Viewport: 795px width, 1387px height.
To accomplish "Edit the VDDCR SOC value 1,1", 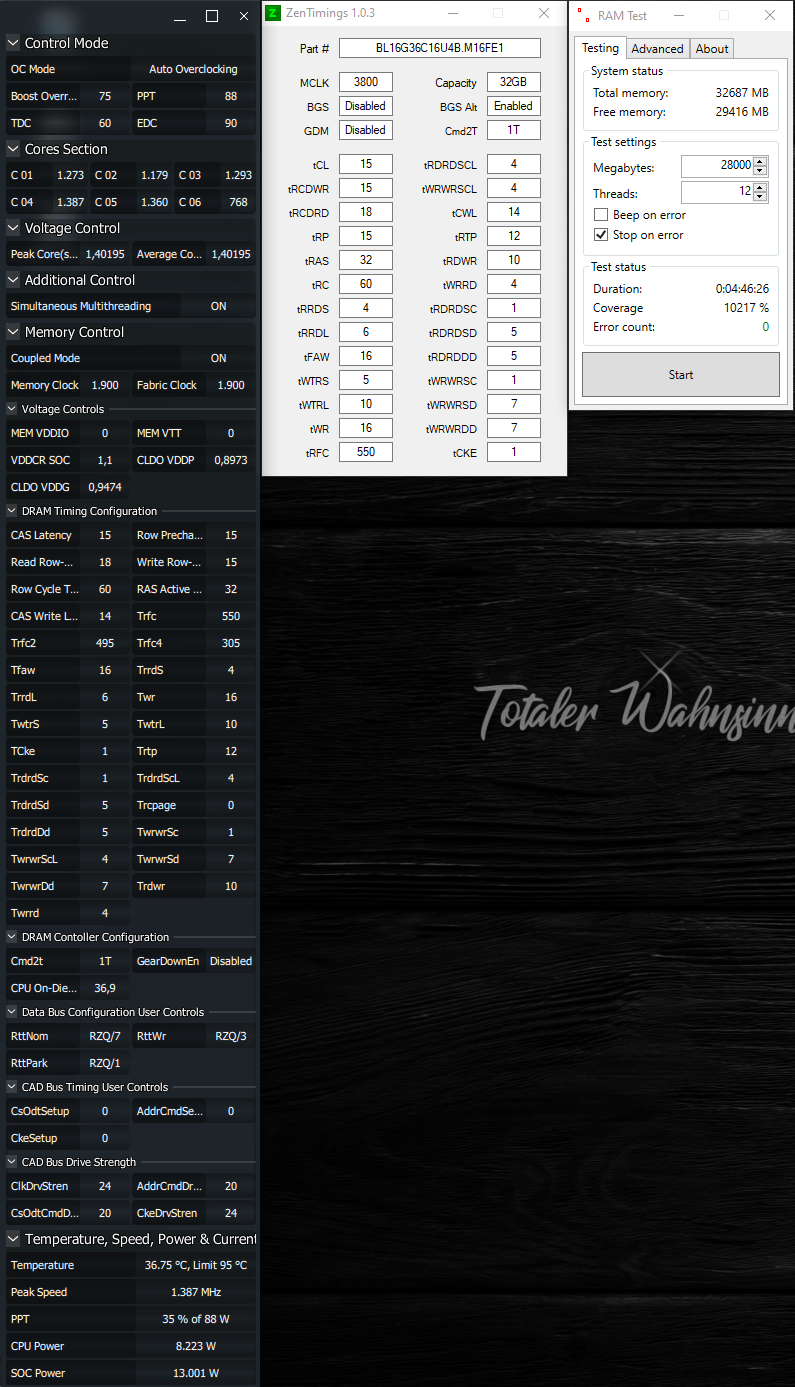I will (105, 460).
